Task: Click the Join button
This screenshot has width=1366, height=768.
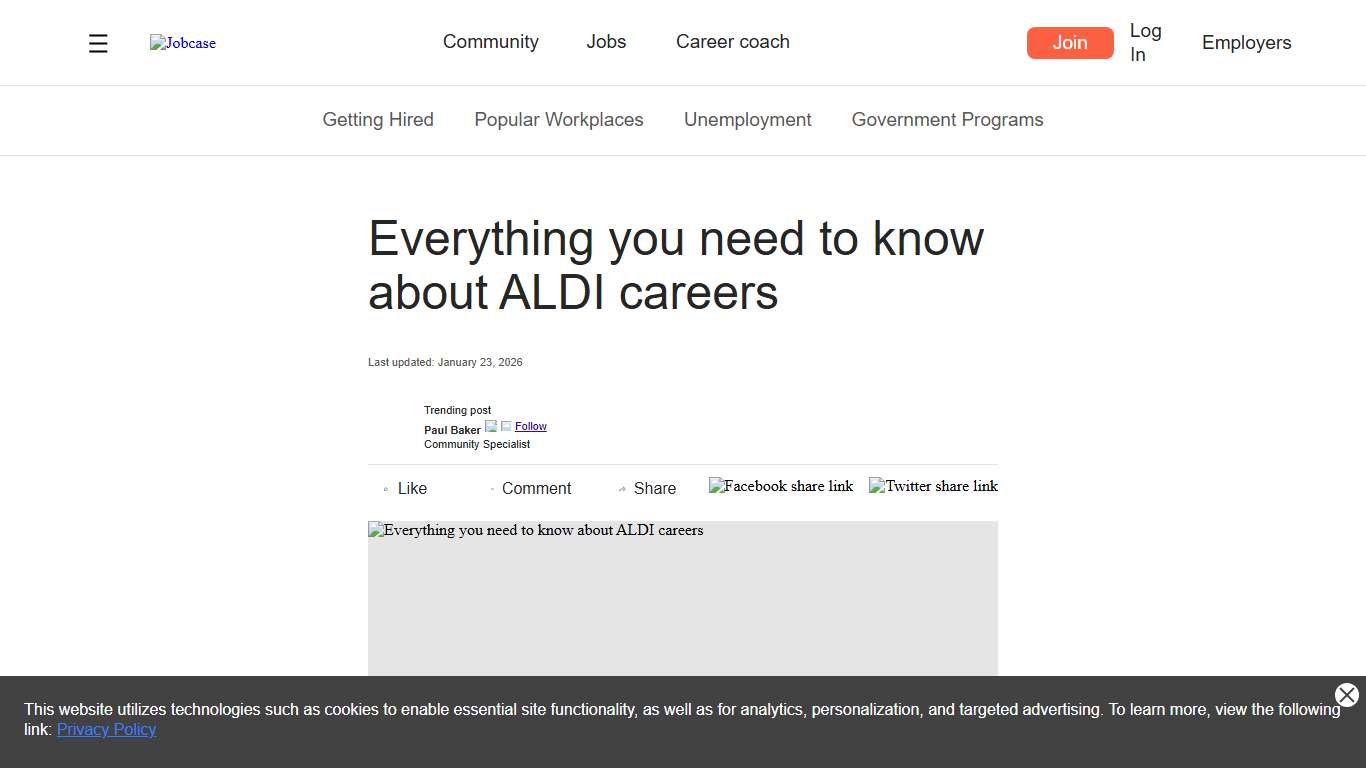Action: coord(1070,43)
